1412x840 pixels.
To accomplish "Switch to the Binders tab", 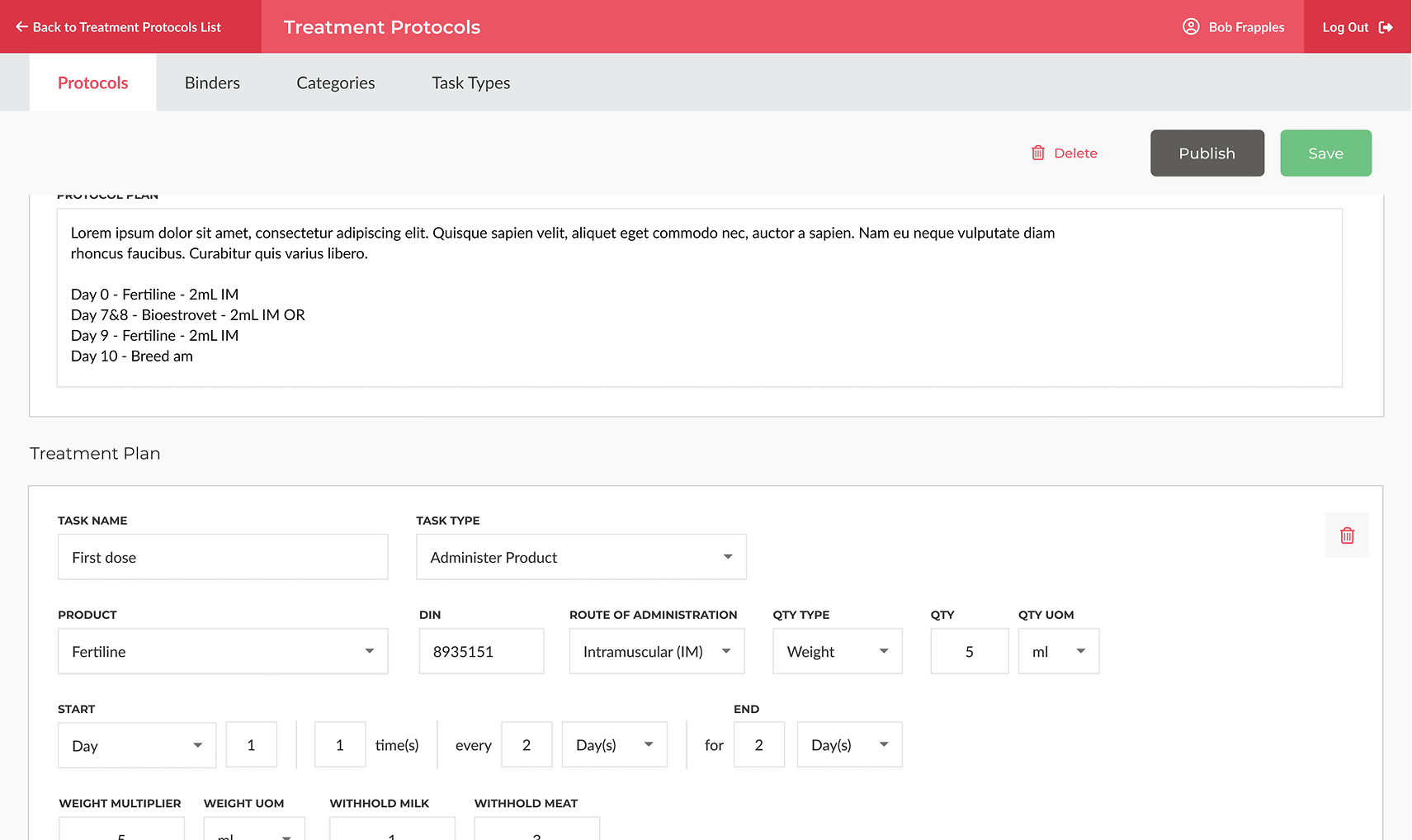I will click(x=212, y=83).
